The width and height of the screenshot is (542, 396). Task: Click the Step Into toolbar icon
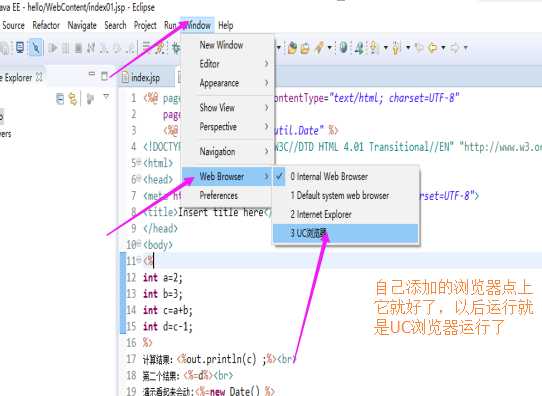click(x=104, y=48)
